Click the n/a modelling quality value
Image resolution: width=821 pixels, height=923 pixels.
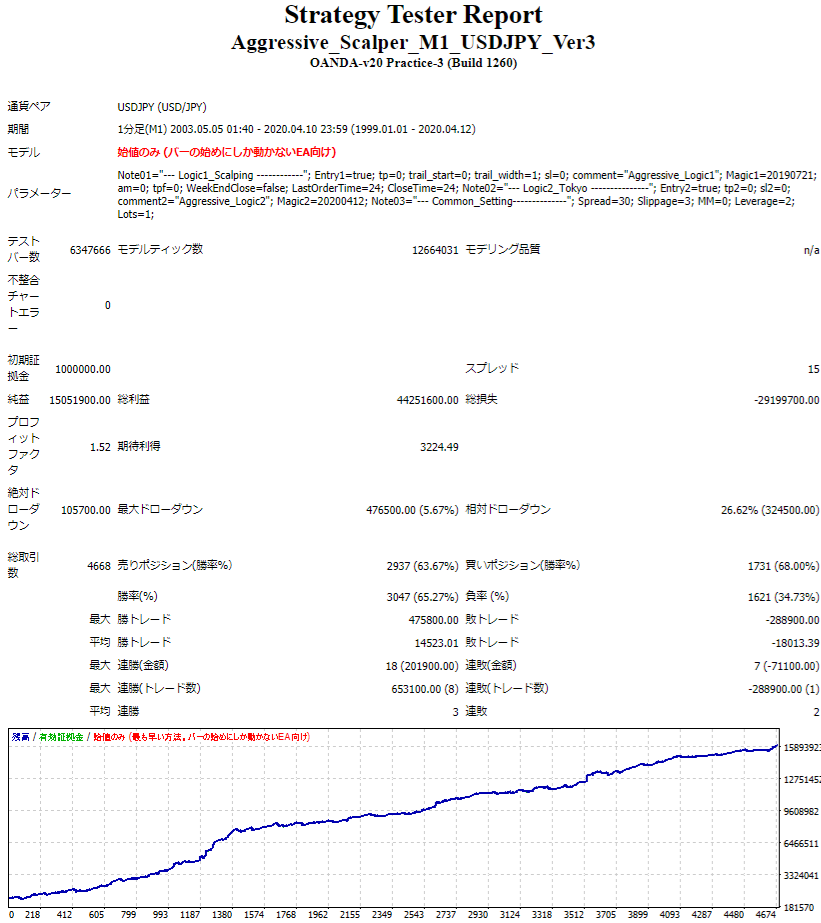coord(811,250)
